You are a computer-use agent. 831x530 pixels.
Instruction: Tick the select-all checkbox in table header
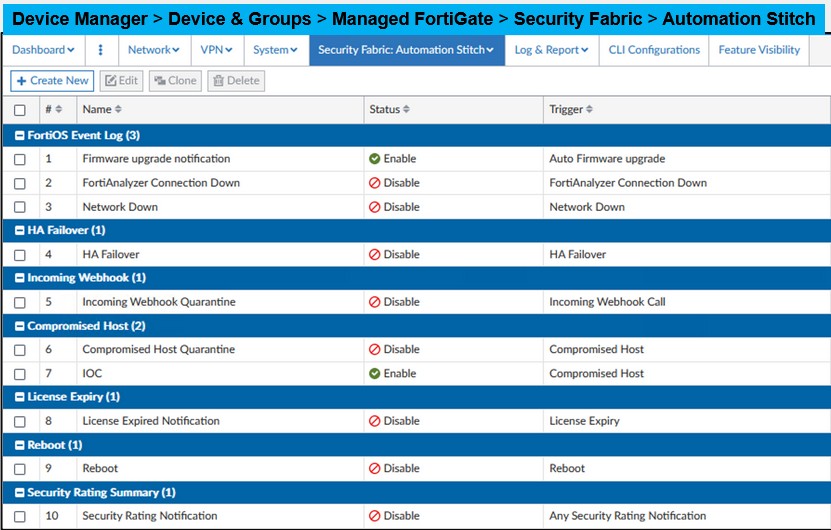[x=20, y=110]
